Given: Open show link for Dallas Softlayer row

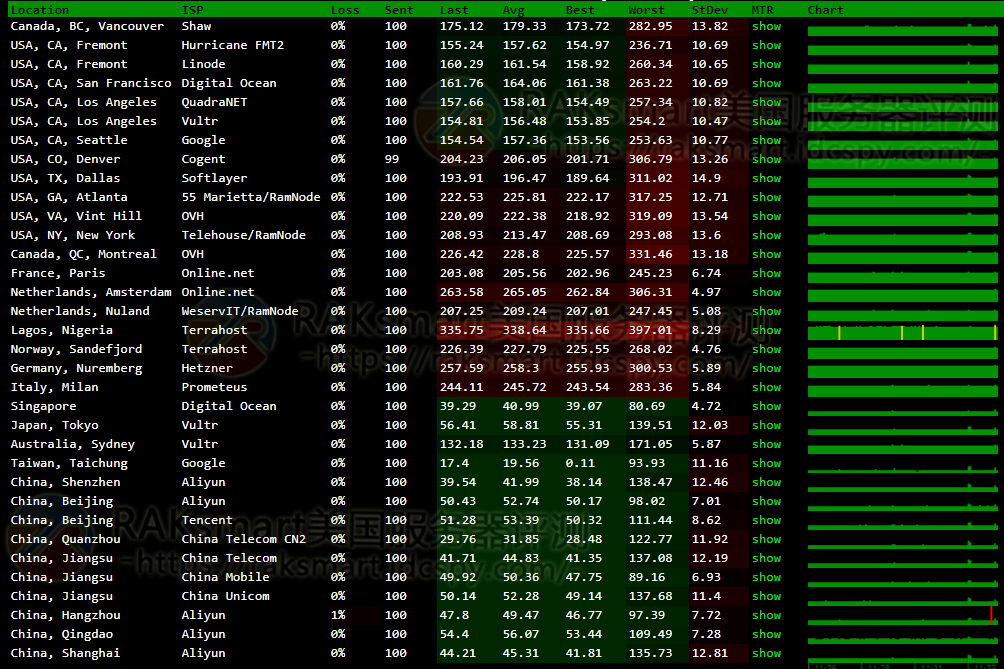Looking at the screenshot, I should click(x=766, y=178).
